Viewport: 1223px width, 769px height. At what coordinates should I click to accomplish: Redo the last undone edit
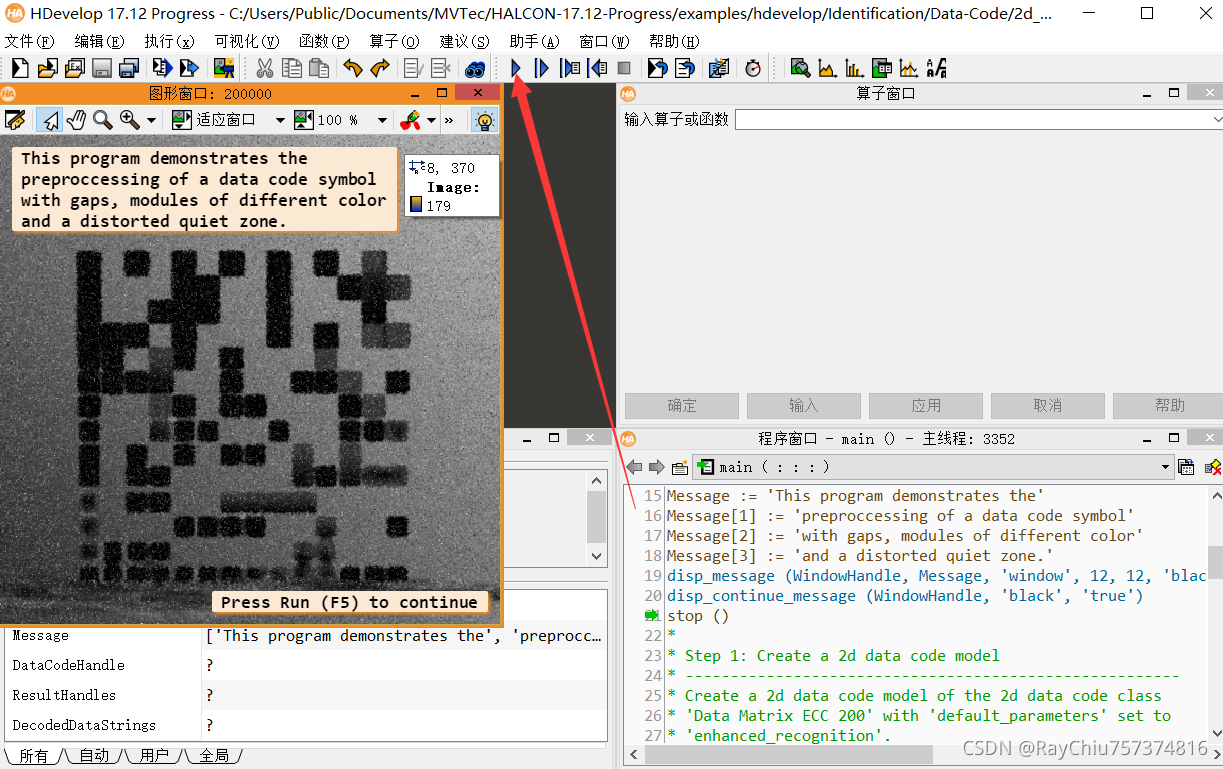point(380,68)
